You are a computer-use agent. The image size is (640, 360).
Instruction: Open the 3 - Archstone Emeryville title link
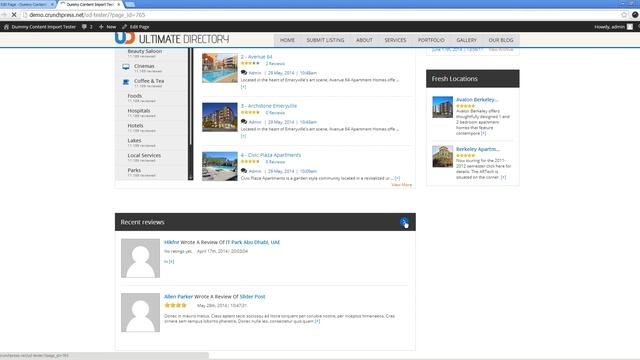[x=269, y=106]
